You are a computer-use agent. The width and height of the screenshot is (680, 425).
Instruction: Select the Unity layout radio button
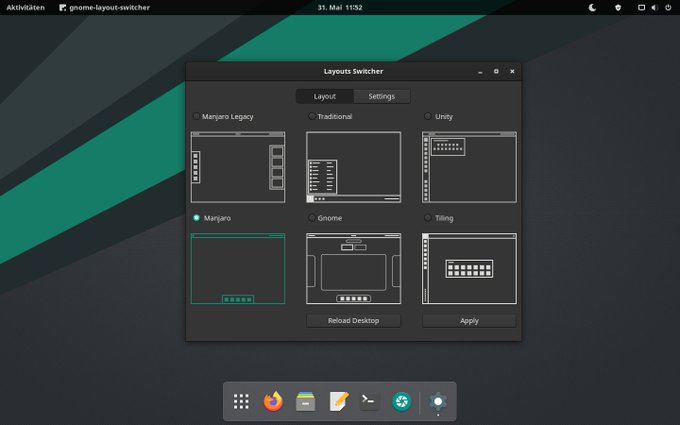(428, 116)
